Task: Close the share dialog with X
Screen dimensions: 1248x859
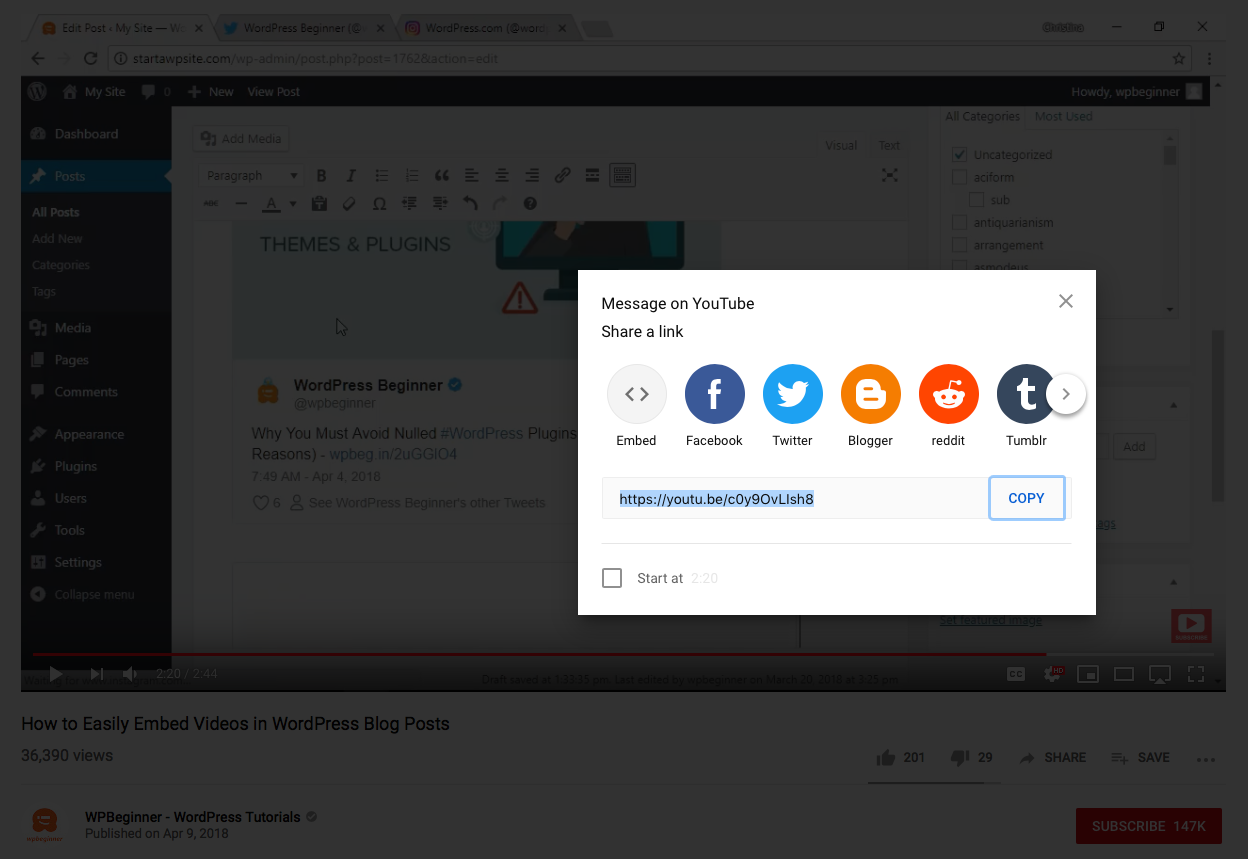Action: pyautogui.click(x=1066, y=301)
